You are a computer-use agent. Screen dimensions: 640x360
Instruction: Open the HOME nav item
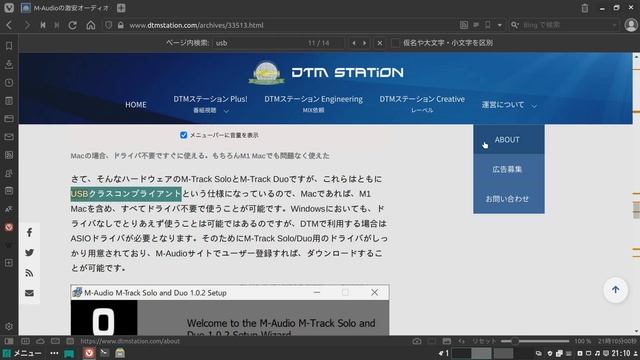[x=136, y=105]
